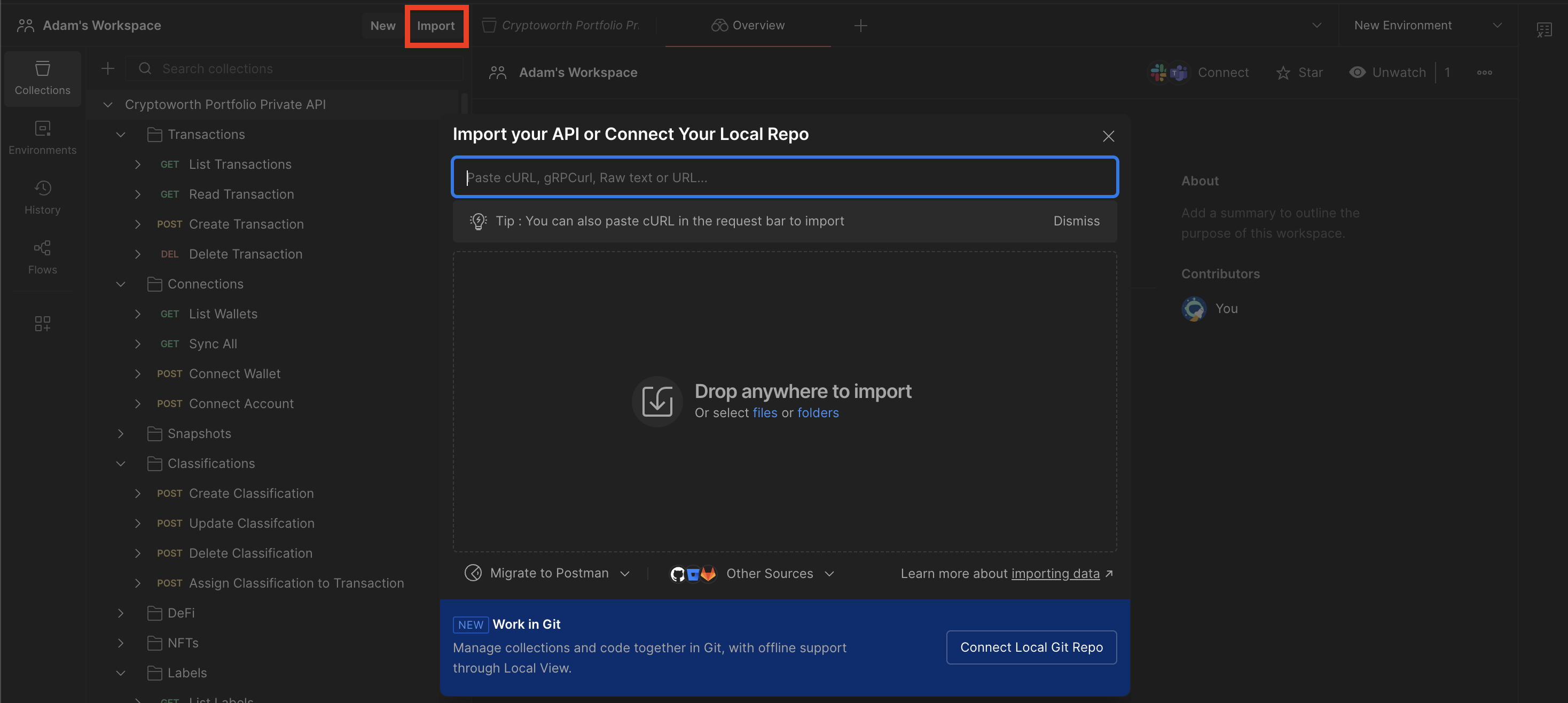Open the Flows sidebar panel
The width and height of the screenshot is (1568, 703).
[42, 257]
